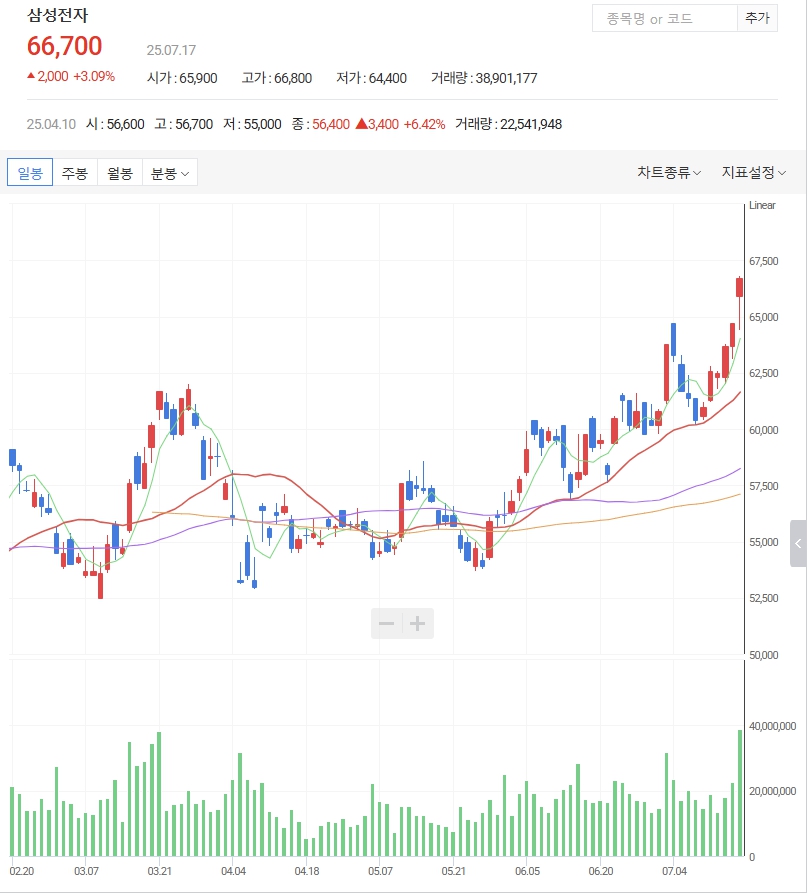This screenshot has height=896, width=808.
Task: Open the 지표설정 indicator settings dropdown
Action: pyautogui.click(x=754, y=172)
